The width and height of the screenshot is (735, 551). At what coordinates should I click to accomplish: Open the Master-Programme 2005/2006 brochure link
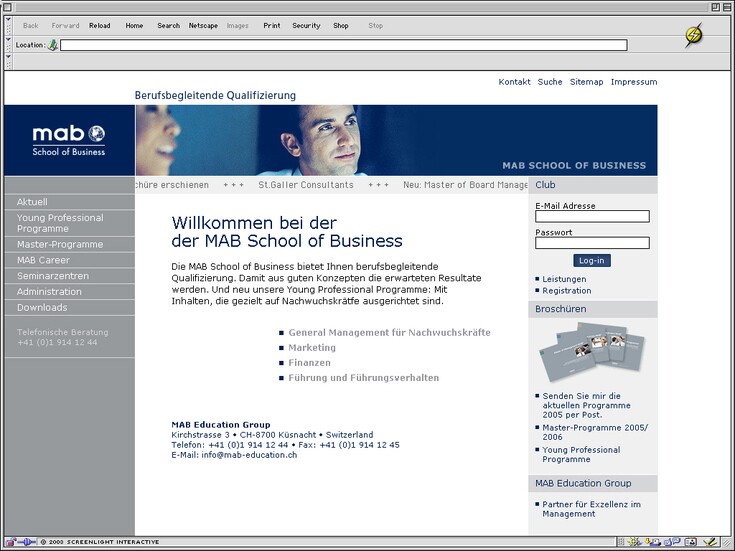(x=595, y=432)
